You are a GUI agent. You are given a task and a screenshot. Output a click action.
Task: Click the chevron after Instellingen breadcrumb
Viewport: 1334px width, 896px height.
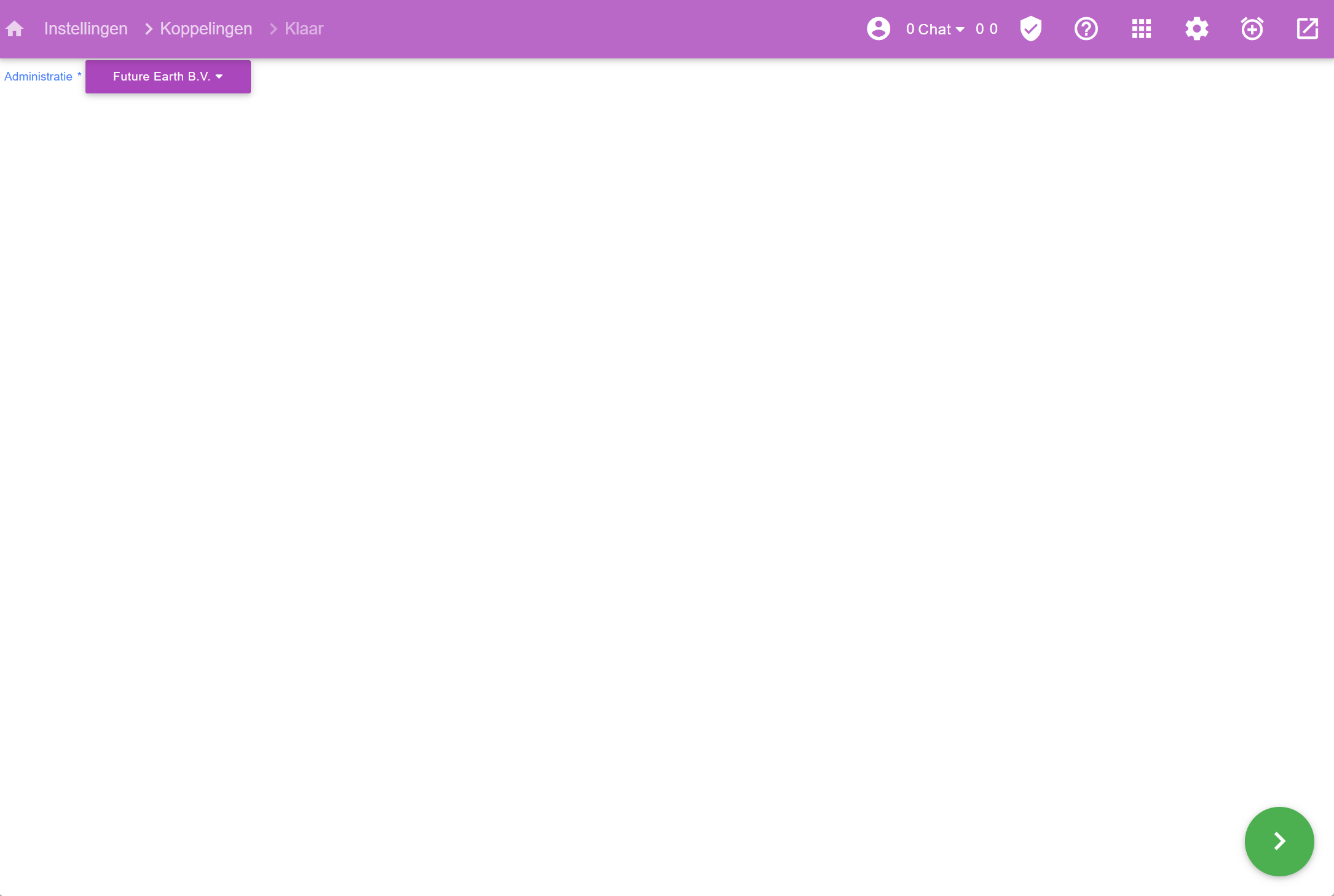click(x=148, y=29)
